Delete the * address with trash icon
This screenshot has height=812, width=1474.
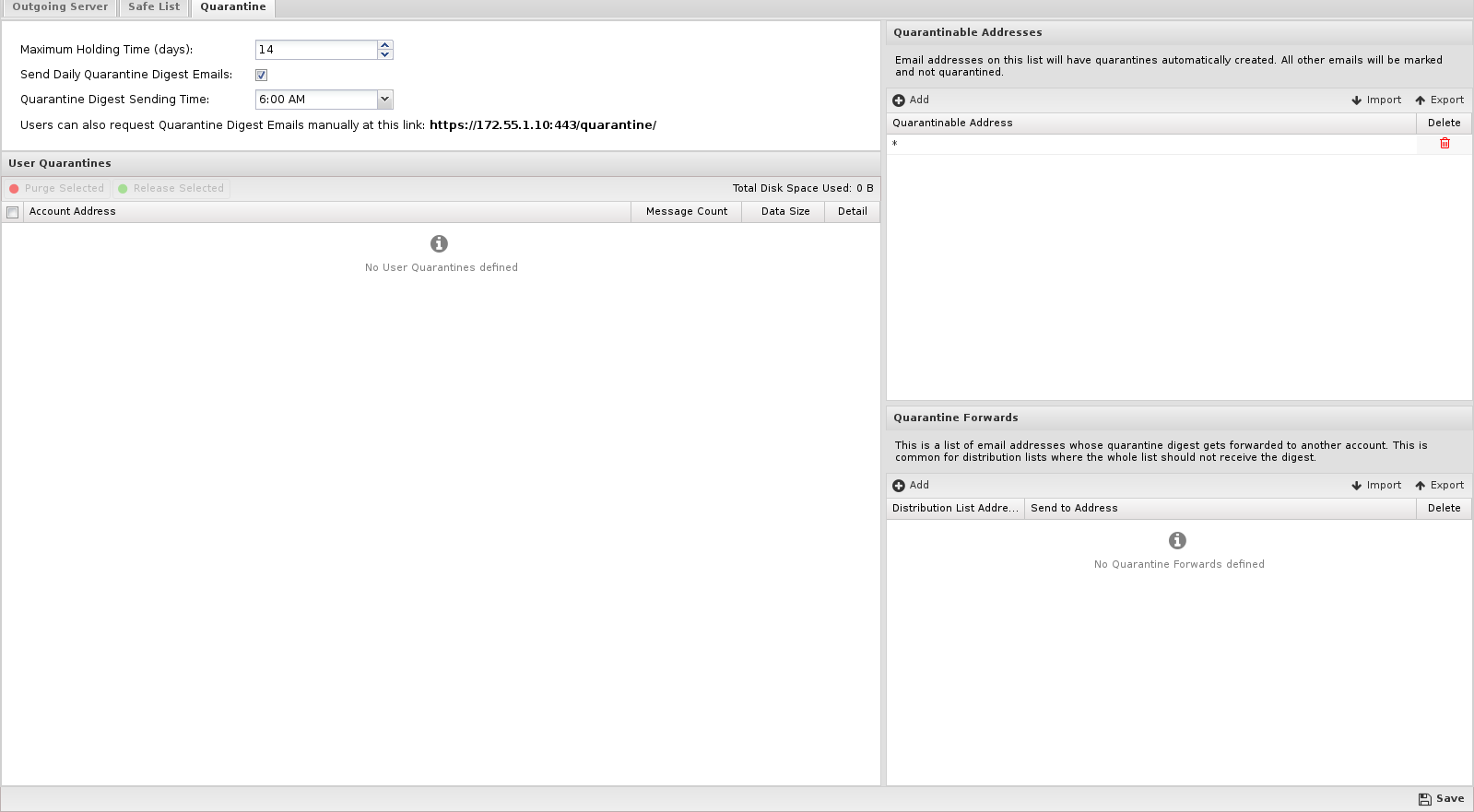(x=1445, y=144)
